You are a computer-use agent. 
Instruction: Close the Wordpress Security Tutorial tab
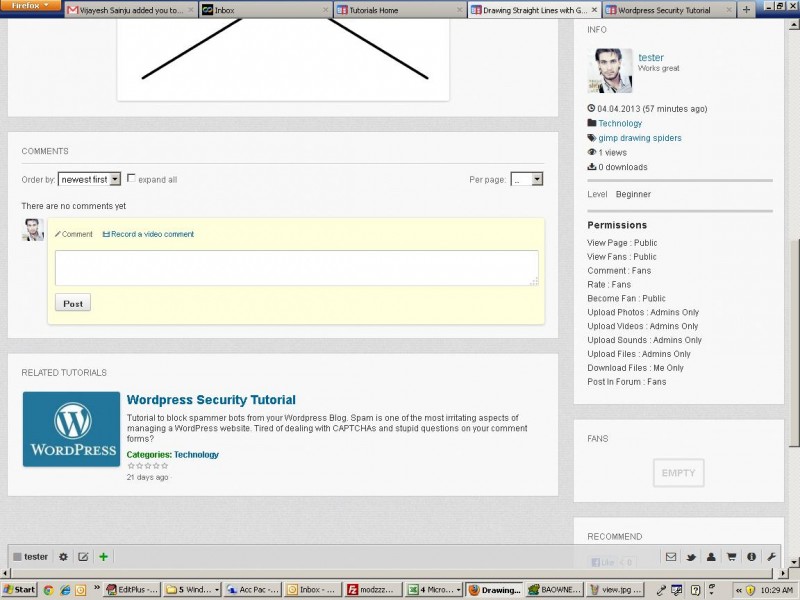729,10
